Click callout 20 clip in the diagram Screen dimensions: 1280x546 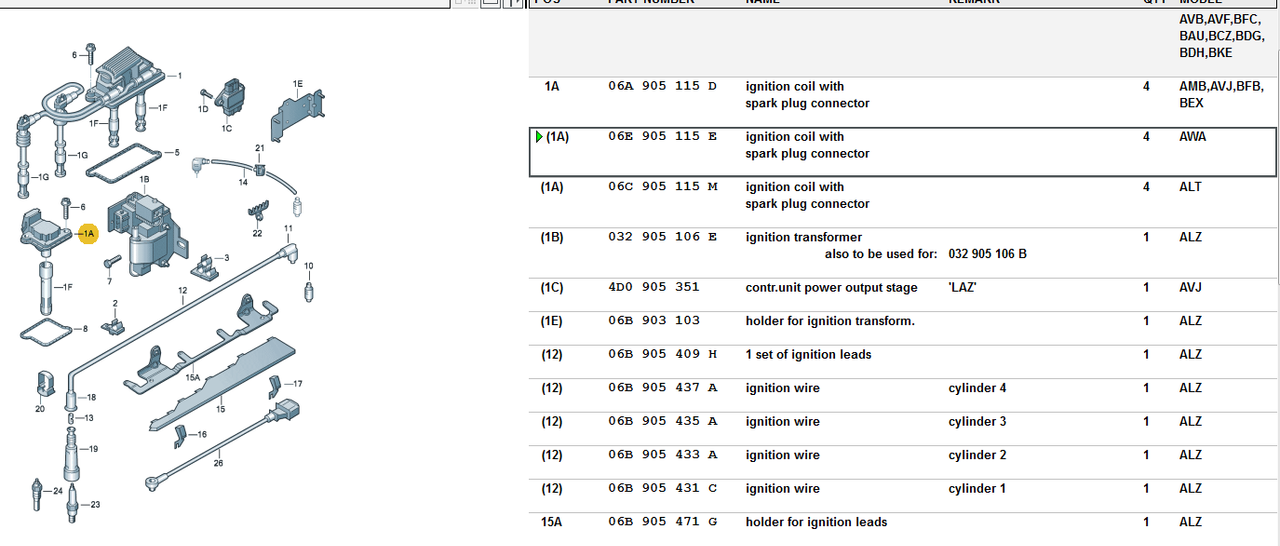click(40, 408)
